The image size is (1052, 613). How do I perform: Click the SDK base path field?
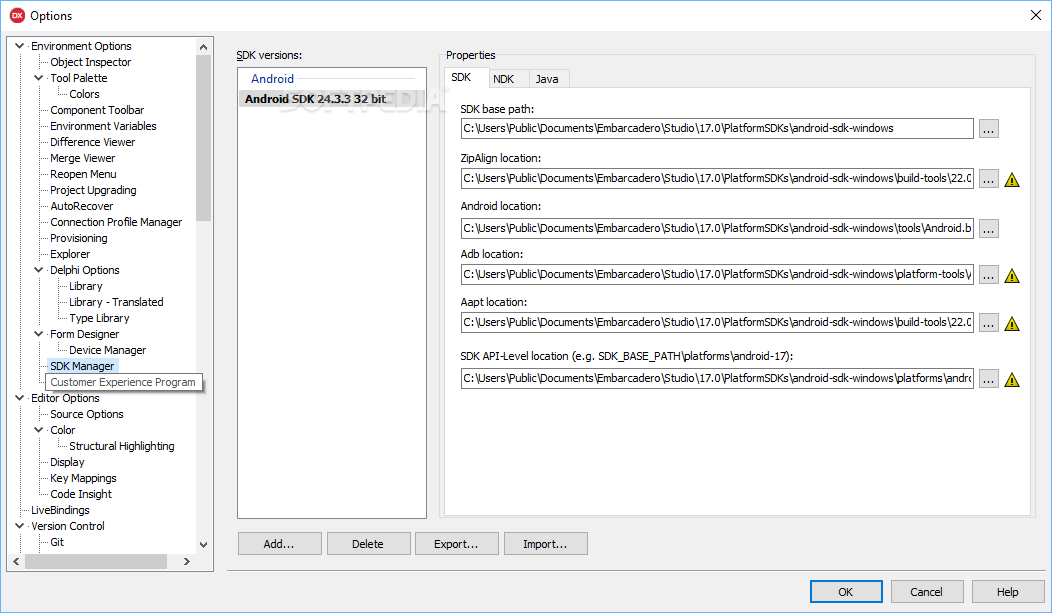click(x=717, y=129)
